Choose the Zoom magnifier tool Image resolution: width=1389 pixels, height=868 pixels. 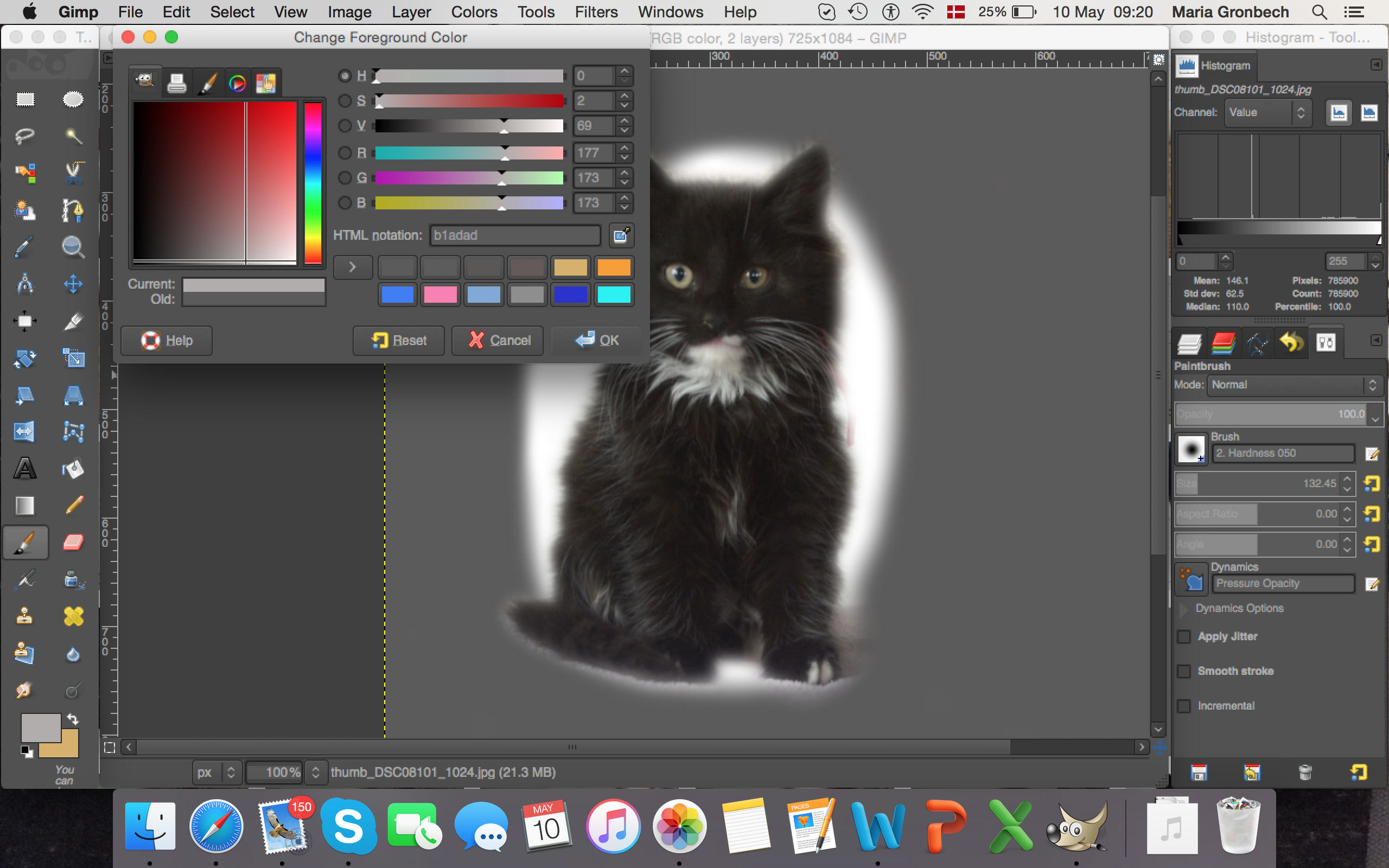click(73, 247)
